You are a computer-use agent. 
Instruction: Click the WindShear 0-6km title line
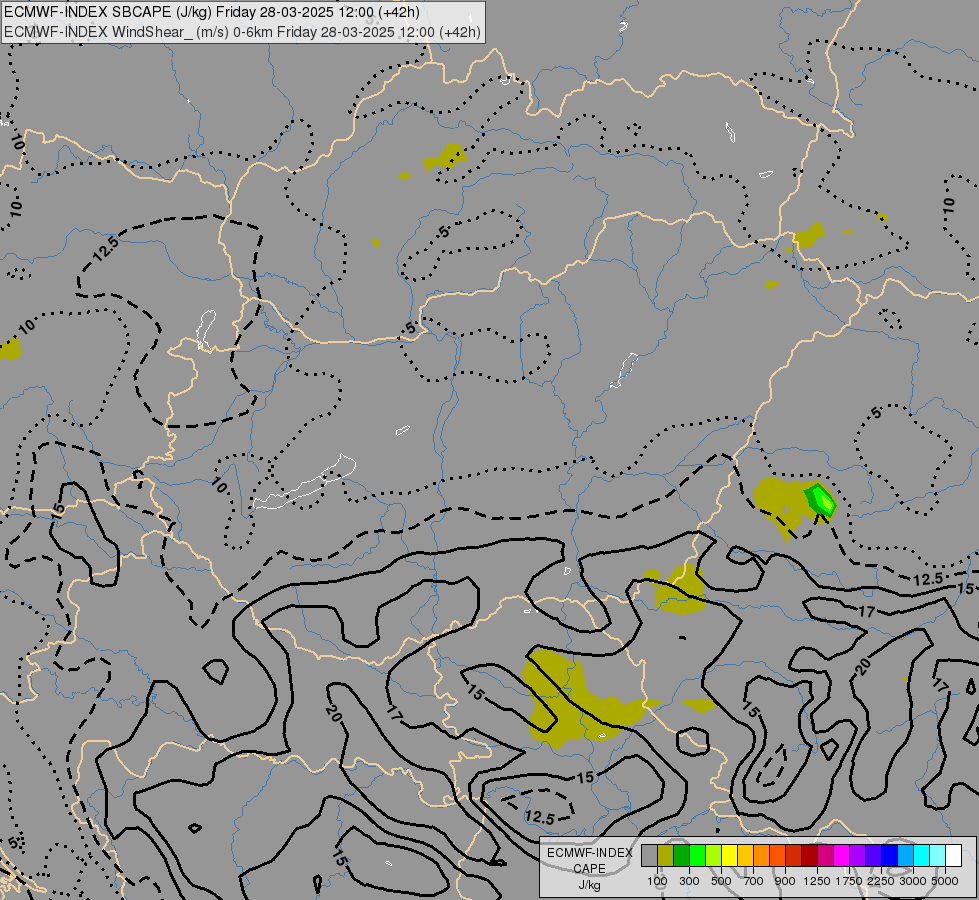(242, 32)
